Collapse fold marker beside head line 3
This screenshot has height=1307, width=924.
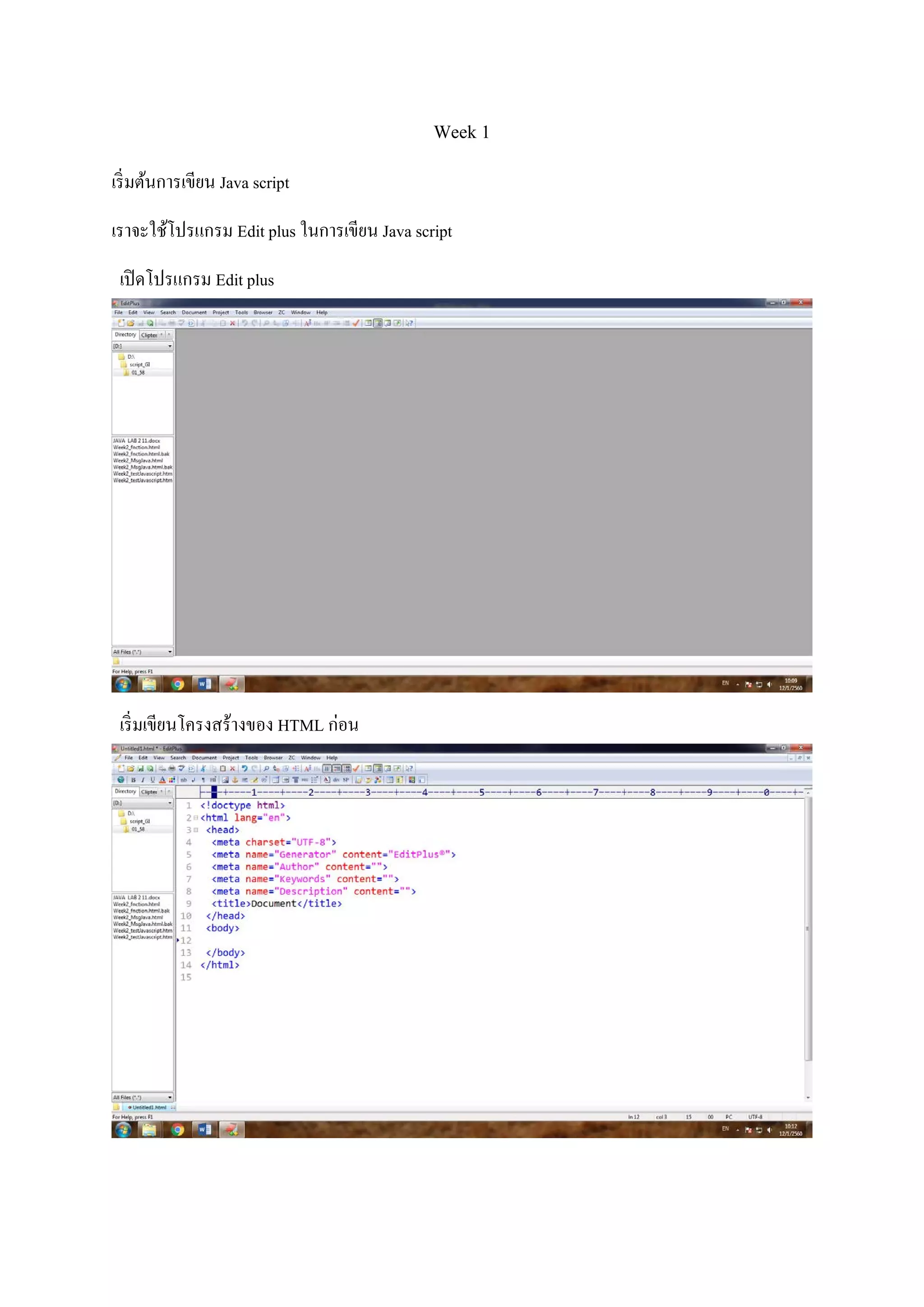point(196,830)
